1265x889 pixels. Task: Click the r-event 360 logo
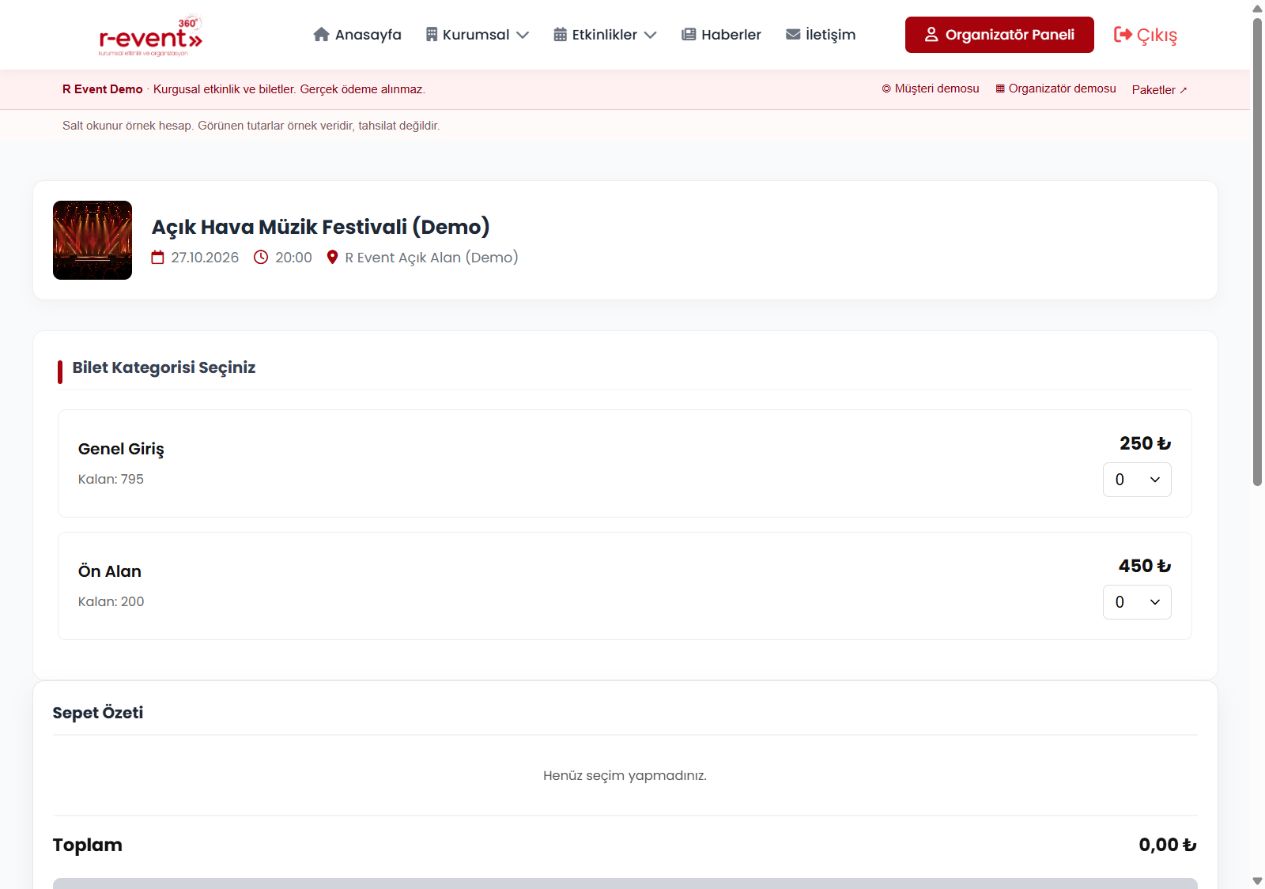(151, 36)
